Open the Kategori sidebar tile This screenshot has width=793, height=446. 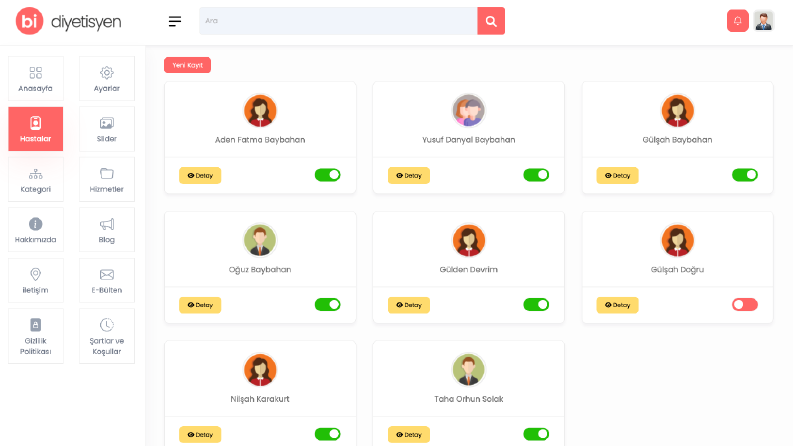pos(35,180)
